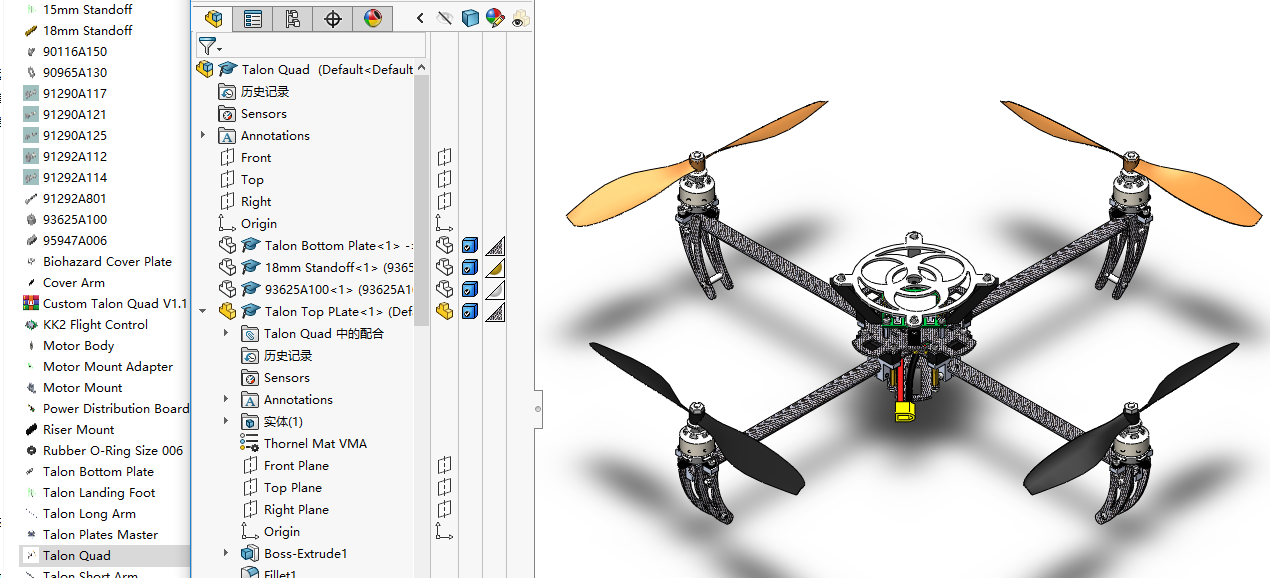Expand the Talon Quad 中的配合 mates folder
1270x578 pixels.
pos(226,333)
